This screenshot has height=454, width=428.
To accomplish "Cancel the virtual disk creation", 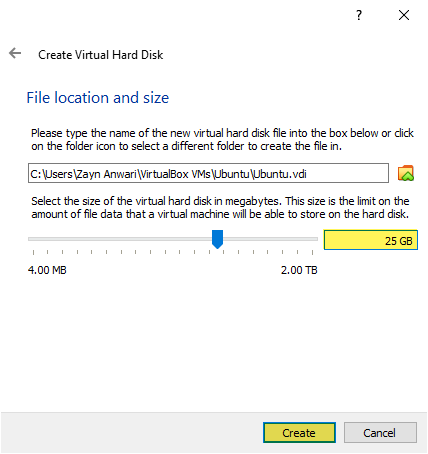I will point(380,433).
